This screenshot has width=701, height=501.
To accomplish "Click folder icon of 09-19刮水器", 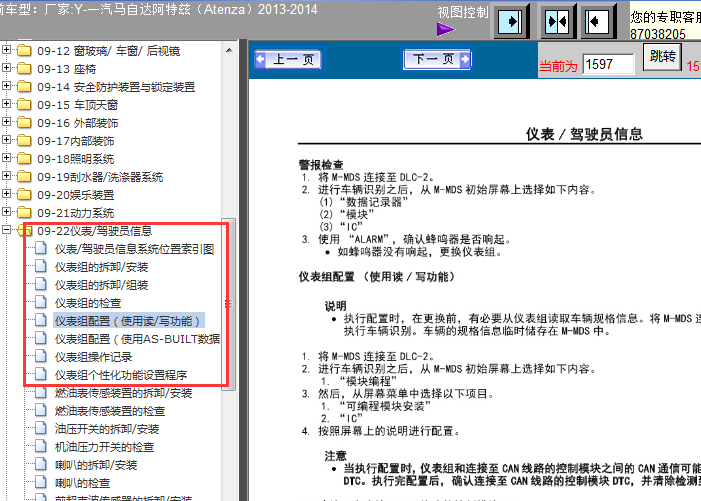I will [x=24, y=177].
